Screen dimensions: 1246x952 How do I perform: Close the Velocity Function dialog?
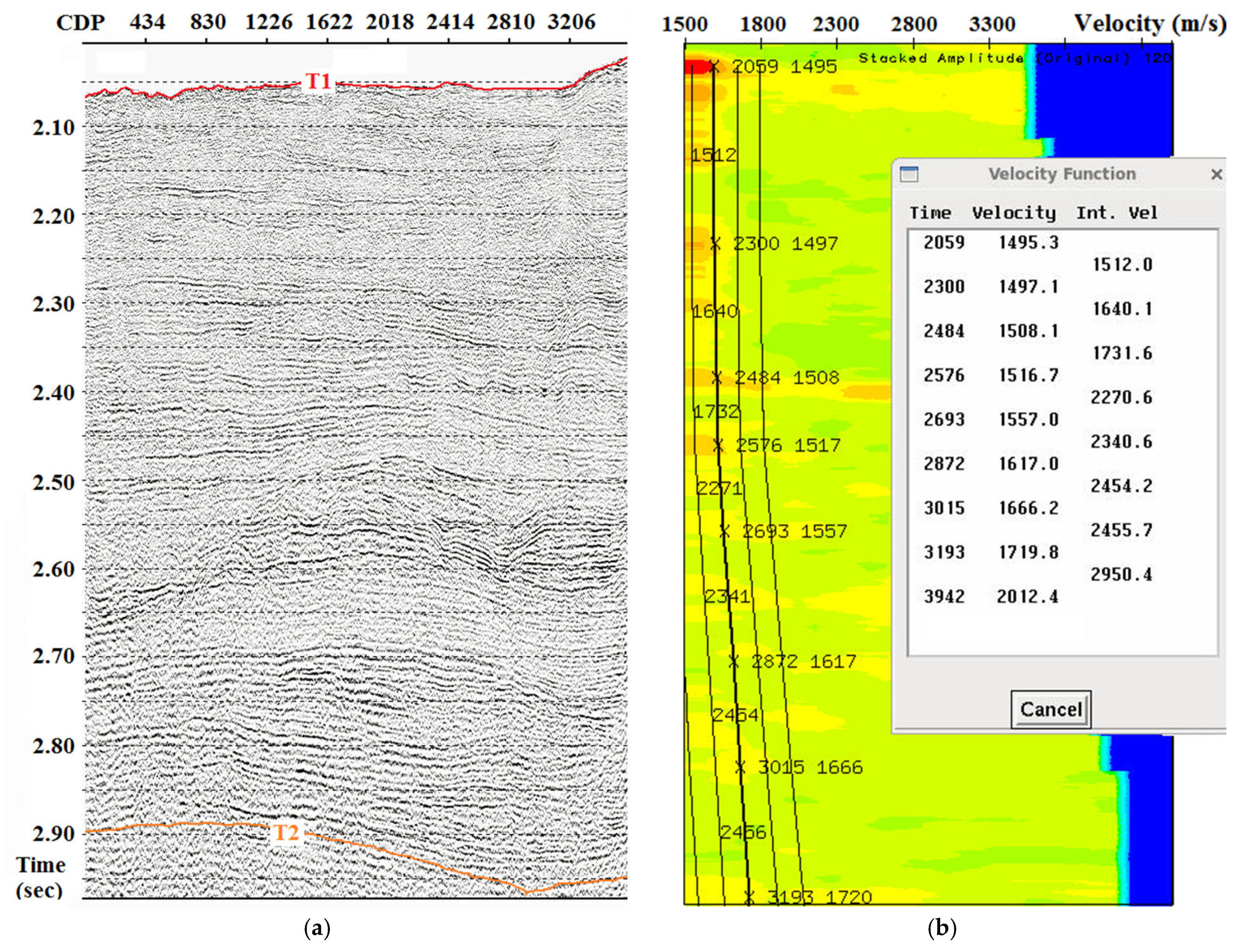1216,174
